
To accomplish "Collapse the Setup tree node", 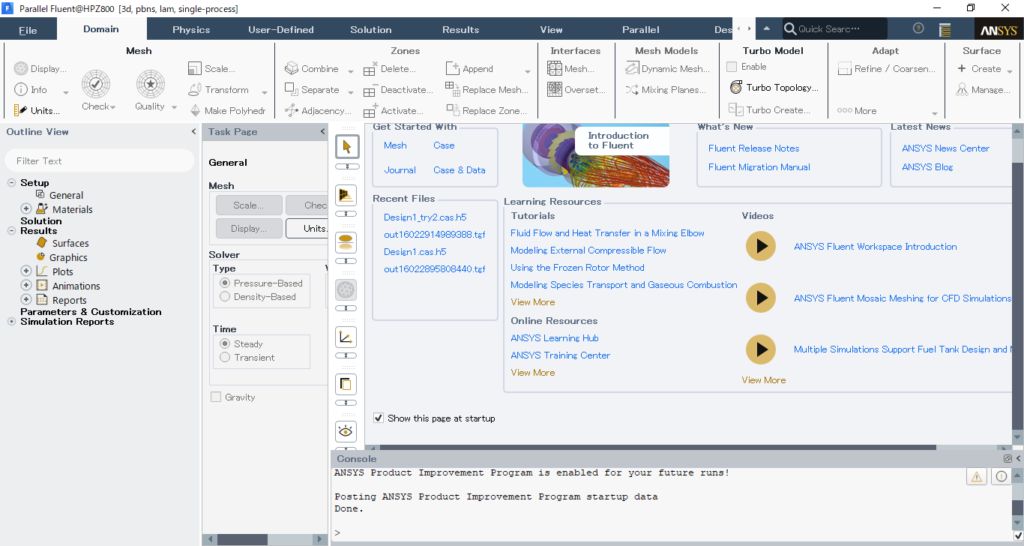I will pos(11,183).
